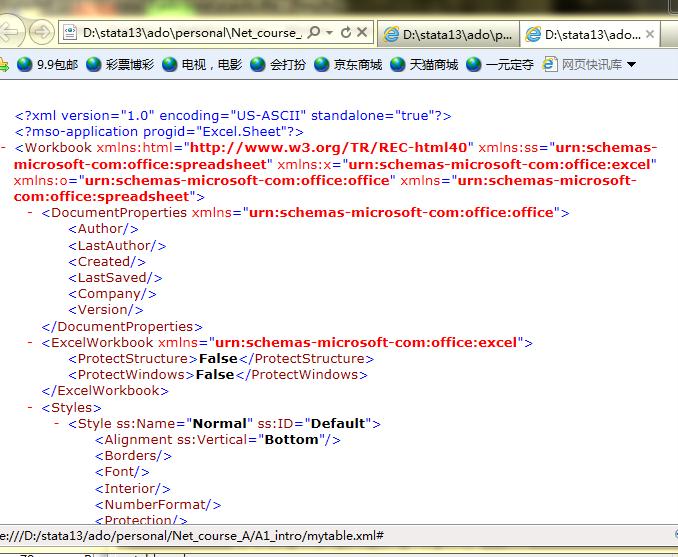This screenshot has width=678, height=557.
Task: Click the browser forward button
Action: tap(41, 33)
